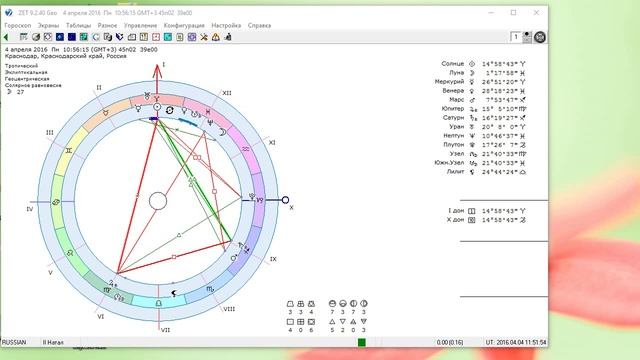Click II Натал in the status bar
The image size is (640, 360).
click(x=53, y=342)
